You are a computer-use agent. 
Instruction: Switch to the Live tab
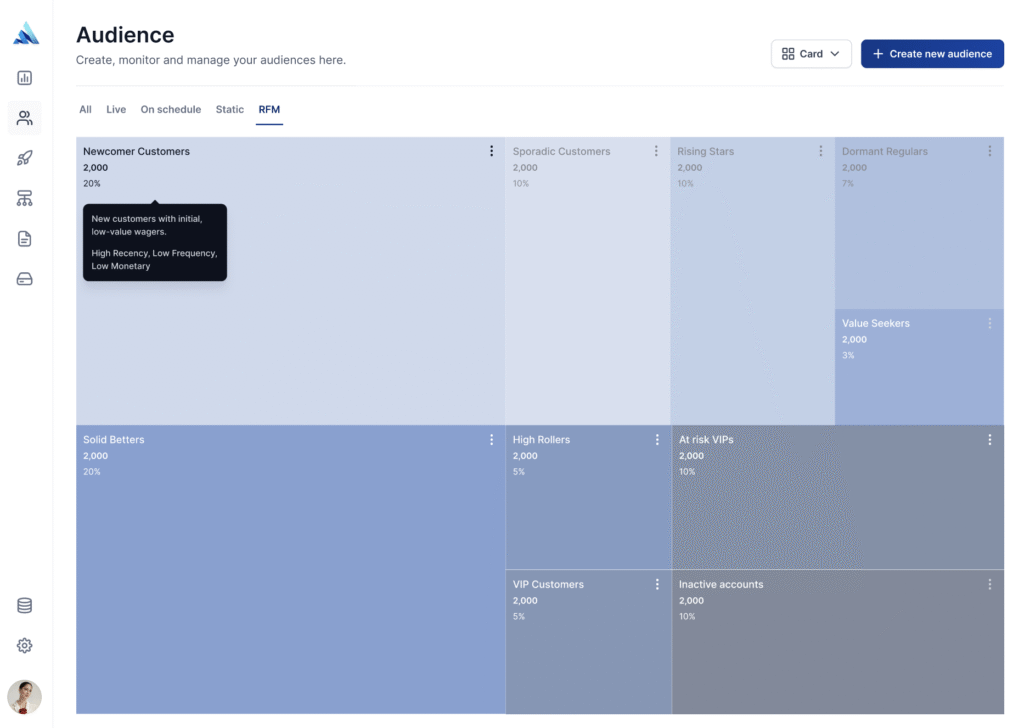116,109
